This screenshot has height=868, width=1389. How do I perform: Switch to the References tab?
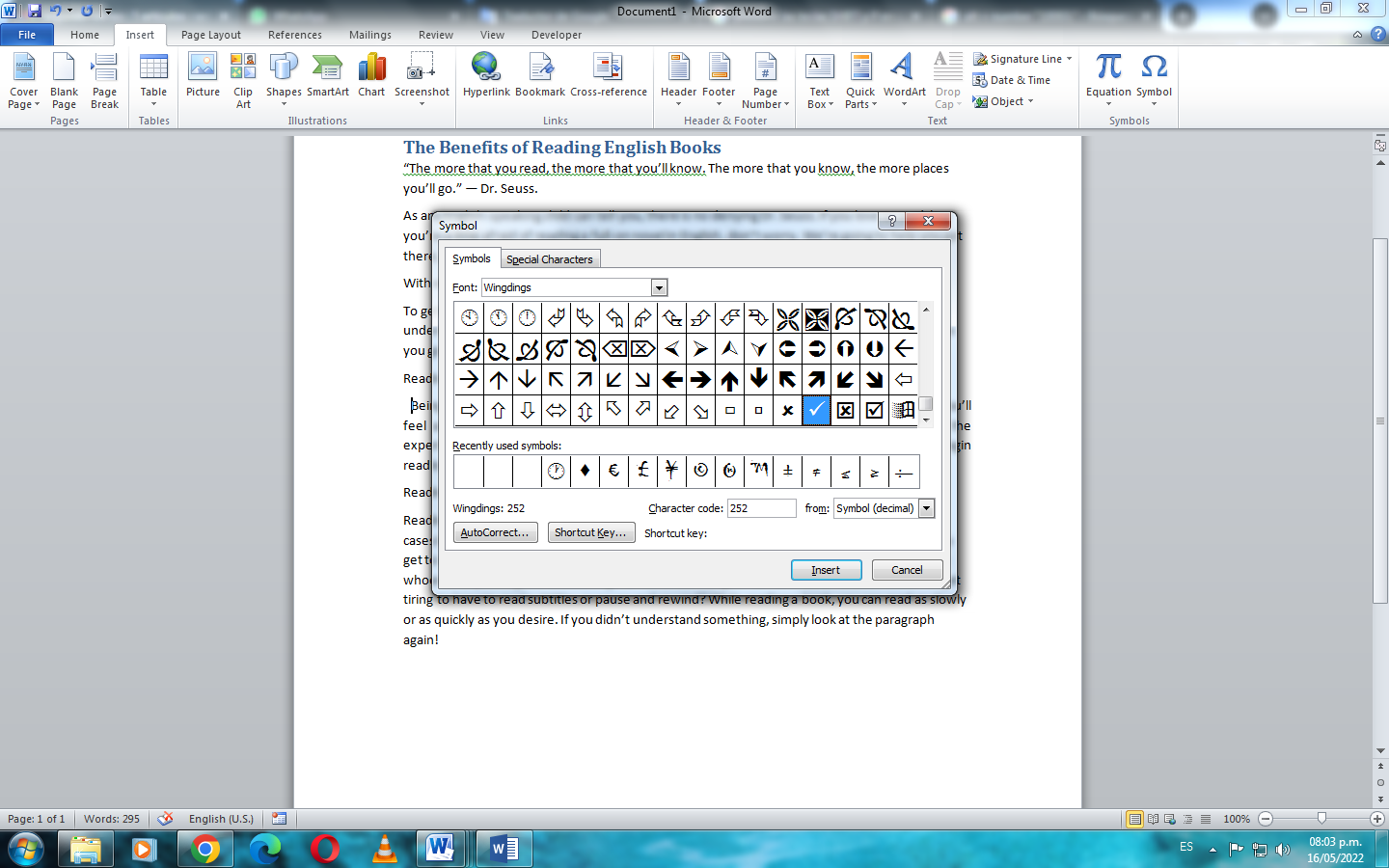(x=295, y=35)
